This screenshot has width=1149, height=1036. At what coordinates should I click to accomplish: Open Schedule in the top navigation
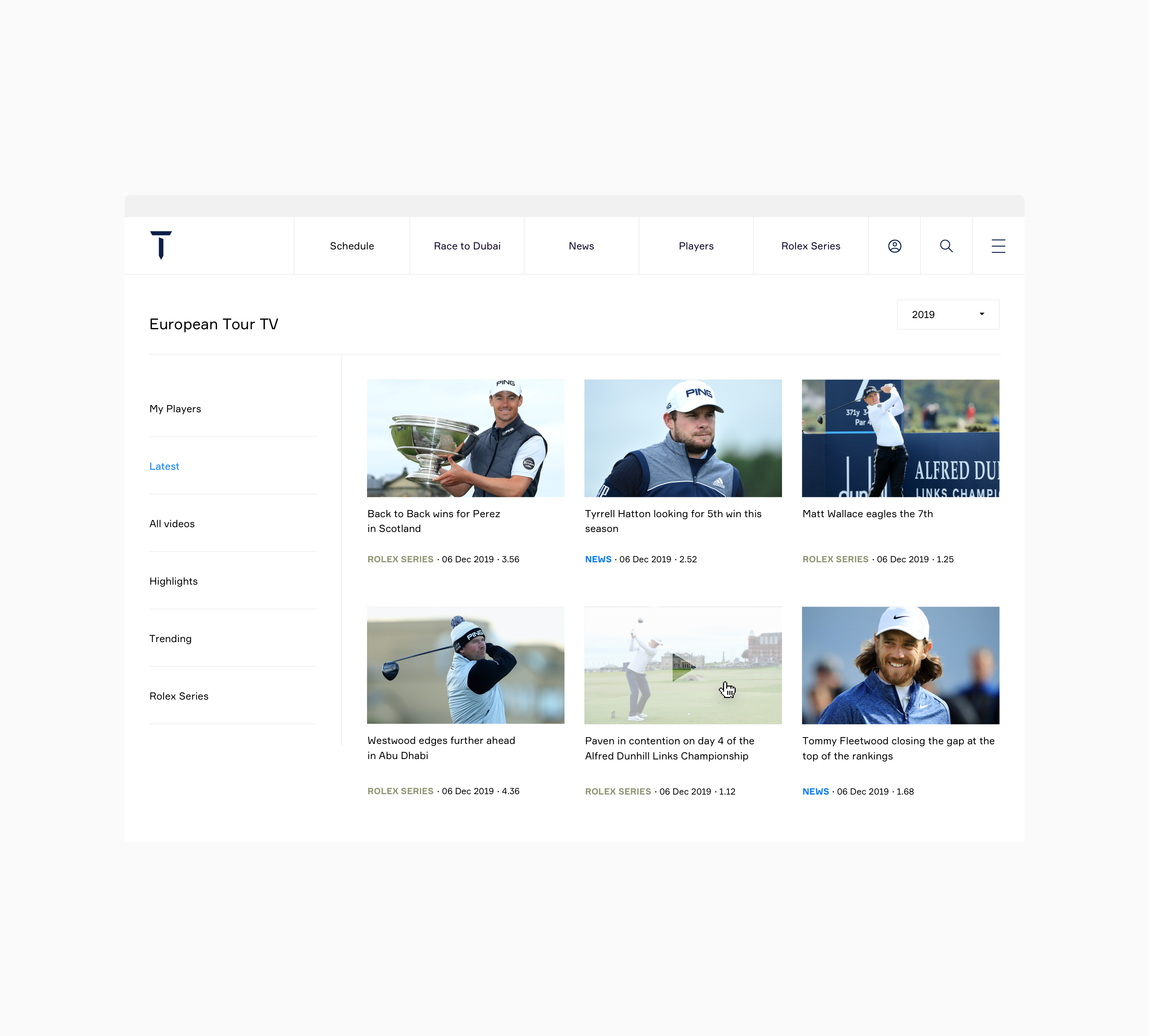pyautogui.click(x=352, y=246)
